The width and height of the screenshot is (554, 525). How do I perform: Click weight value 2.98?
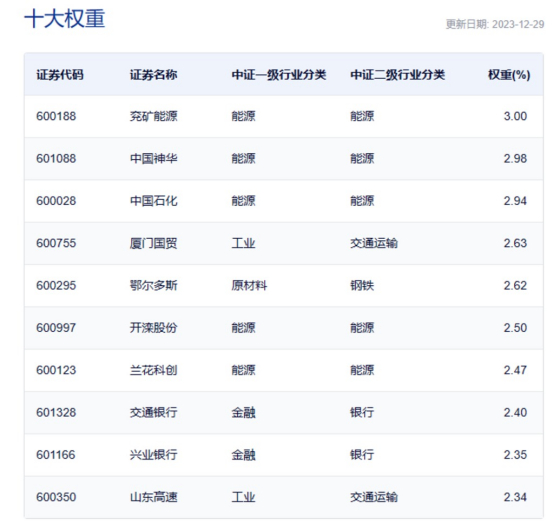coord(515,159)
